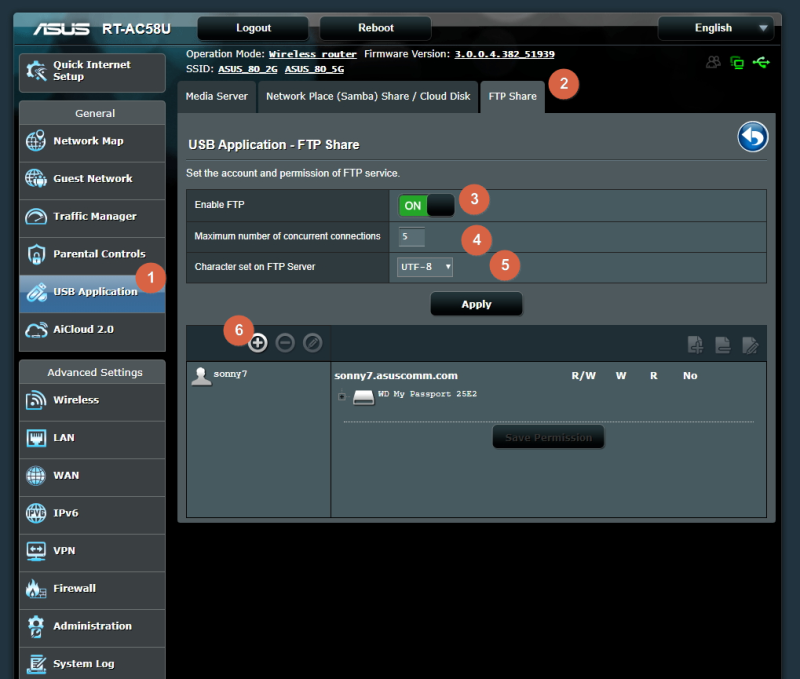The height and width of the screenshot is (679, 800).
Task: Focus the maximum concurrent connections field
Action: pyautogui.click(x=411, y=237)
